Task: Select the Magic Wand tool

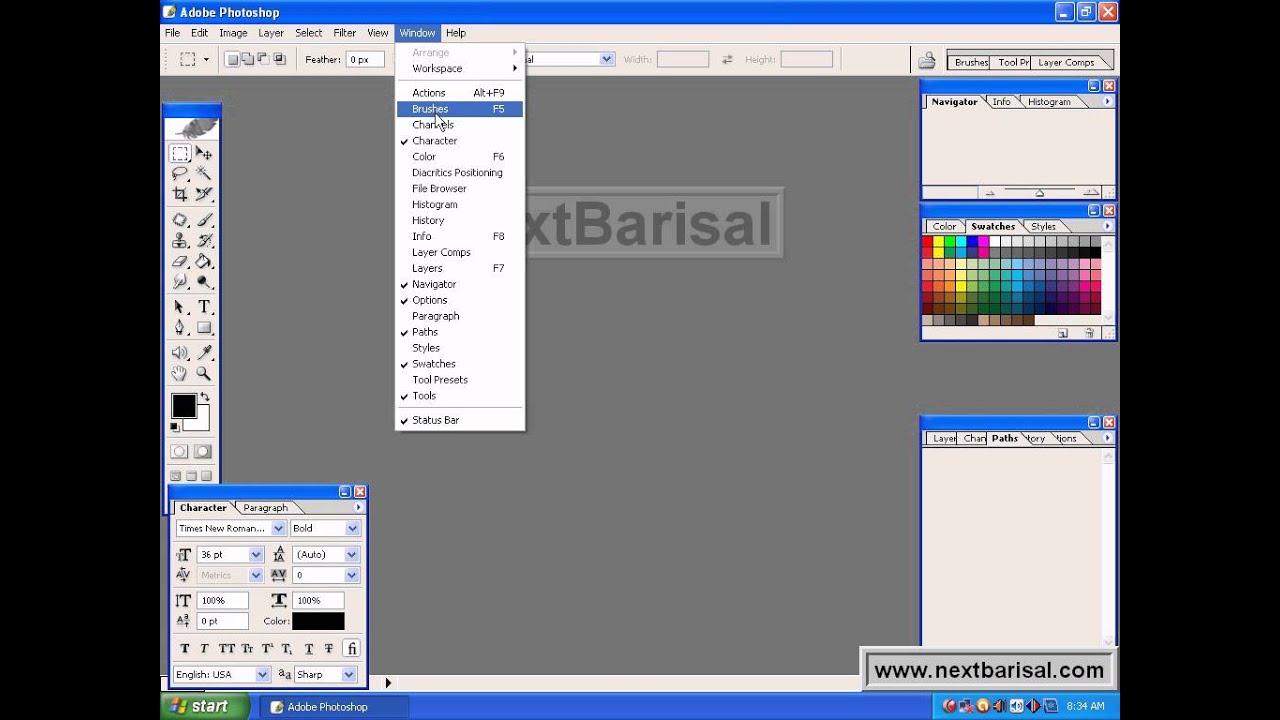Action: (x=204, y=174)
